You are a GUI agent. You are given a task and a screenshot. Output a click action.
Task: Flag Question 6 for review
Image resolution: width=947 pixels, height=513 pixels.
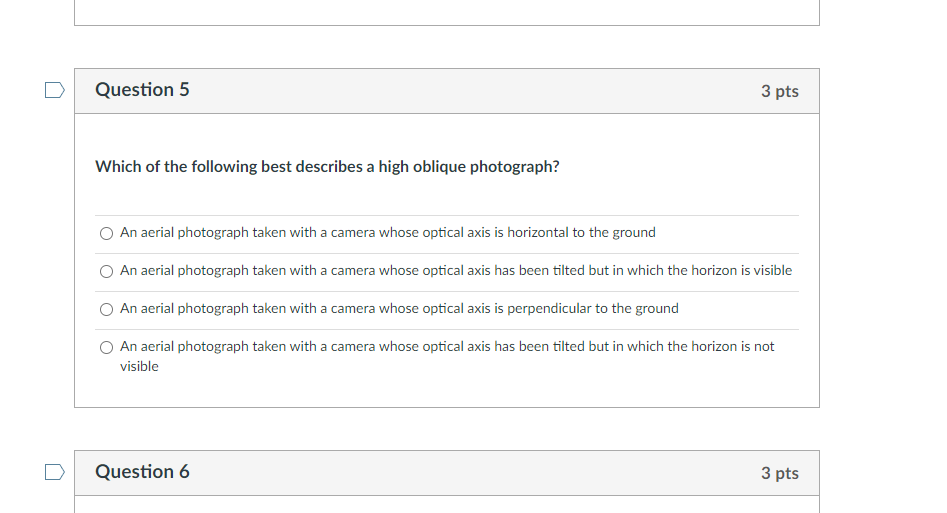[x=55, y=472]
